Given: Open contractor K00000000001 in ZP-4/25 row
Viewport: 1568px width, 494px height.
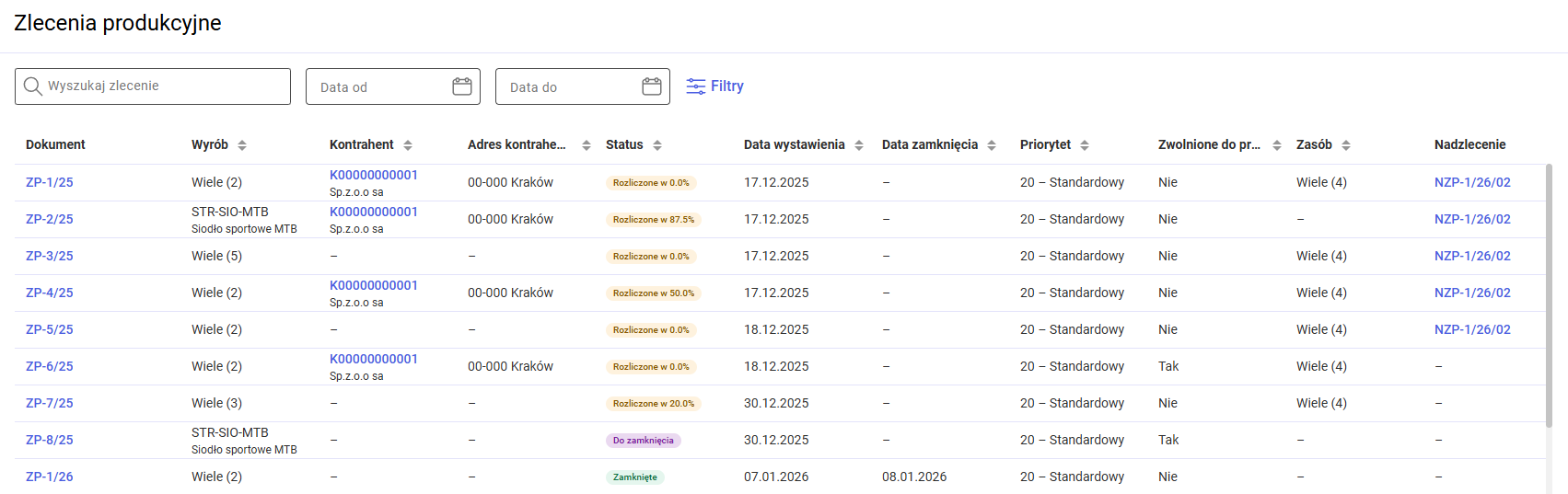Looking at the screenshot, I should tap(374, 285).
